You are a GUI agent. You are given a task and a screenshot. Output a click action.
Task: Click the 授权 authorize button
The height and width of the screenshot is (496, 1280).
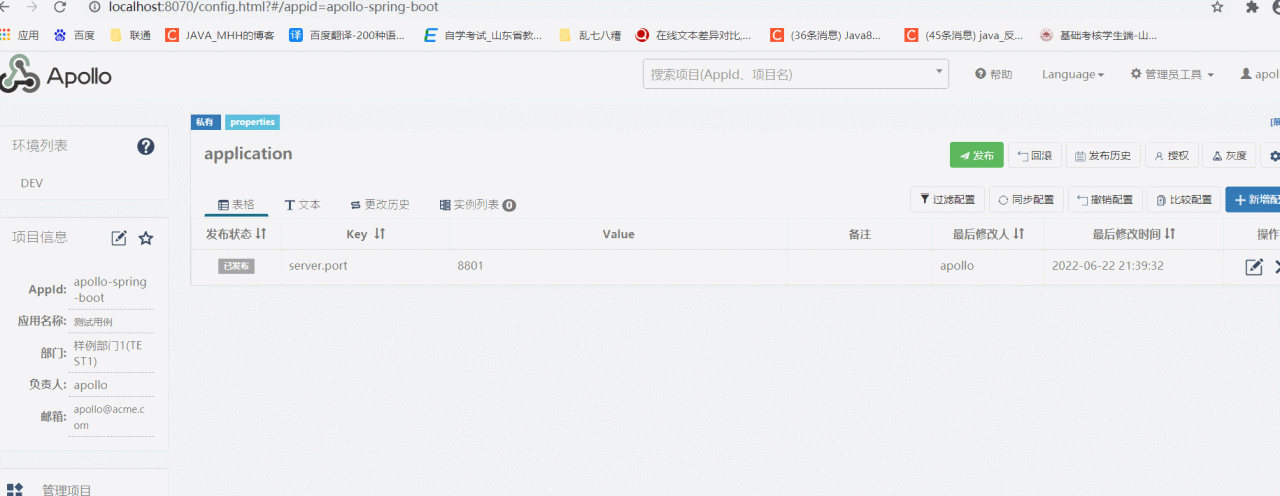[x=1171, y=155]
